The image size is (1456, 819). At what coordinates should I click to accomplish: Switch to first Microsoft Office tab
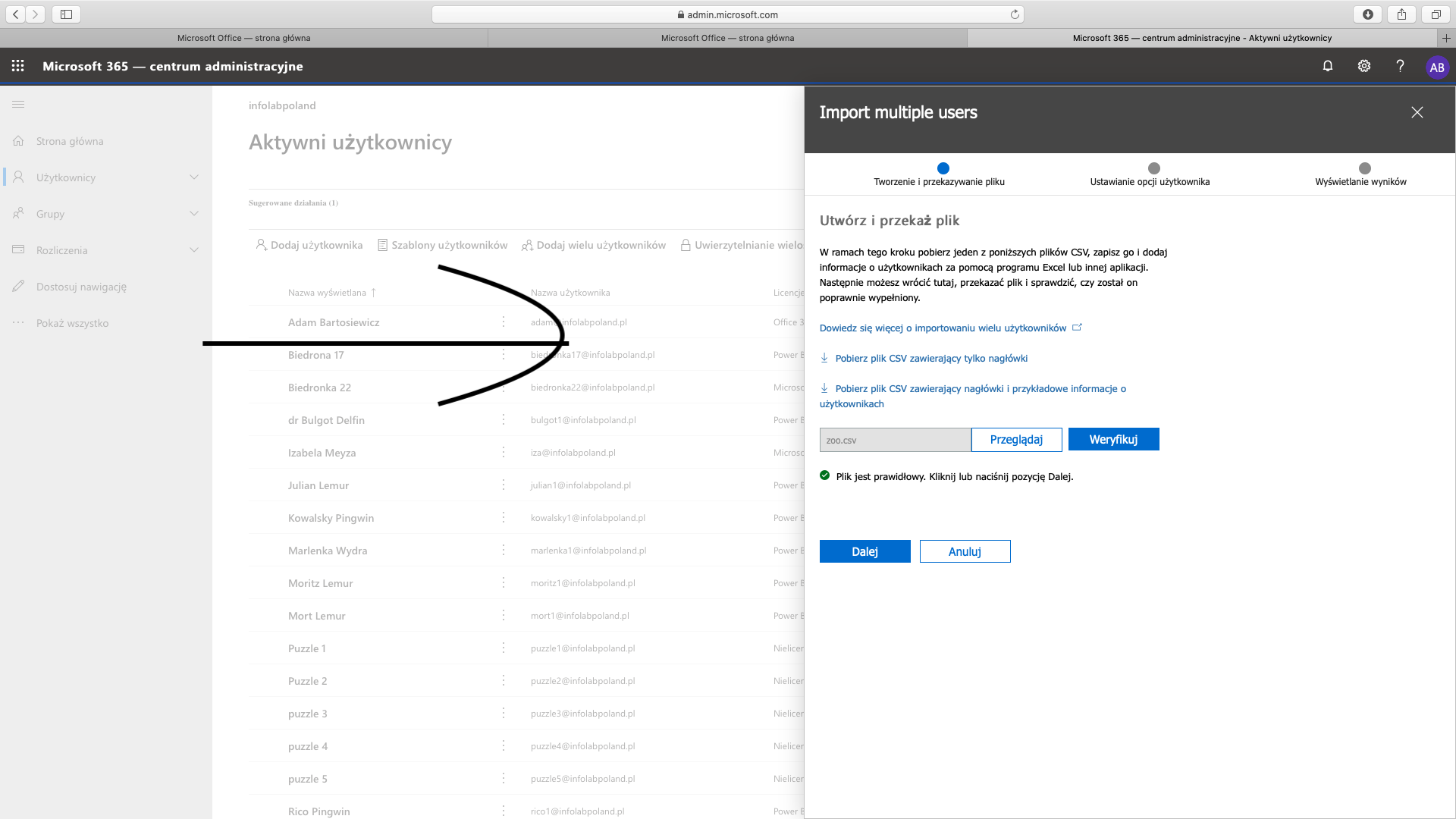pyautogui.click(x=243, y=38)
